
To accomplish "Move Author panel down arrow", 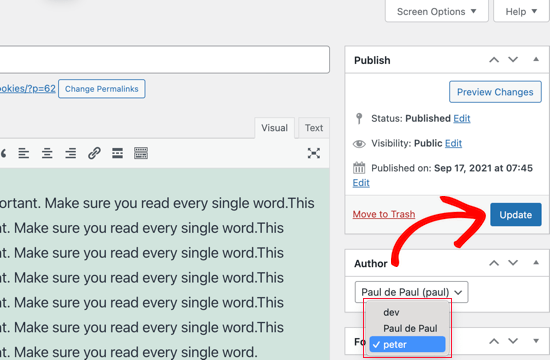I will click(513, 263).
